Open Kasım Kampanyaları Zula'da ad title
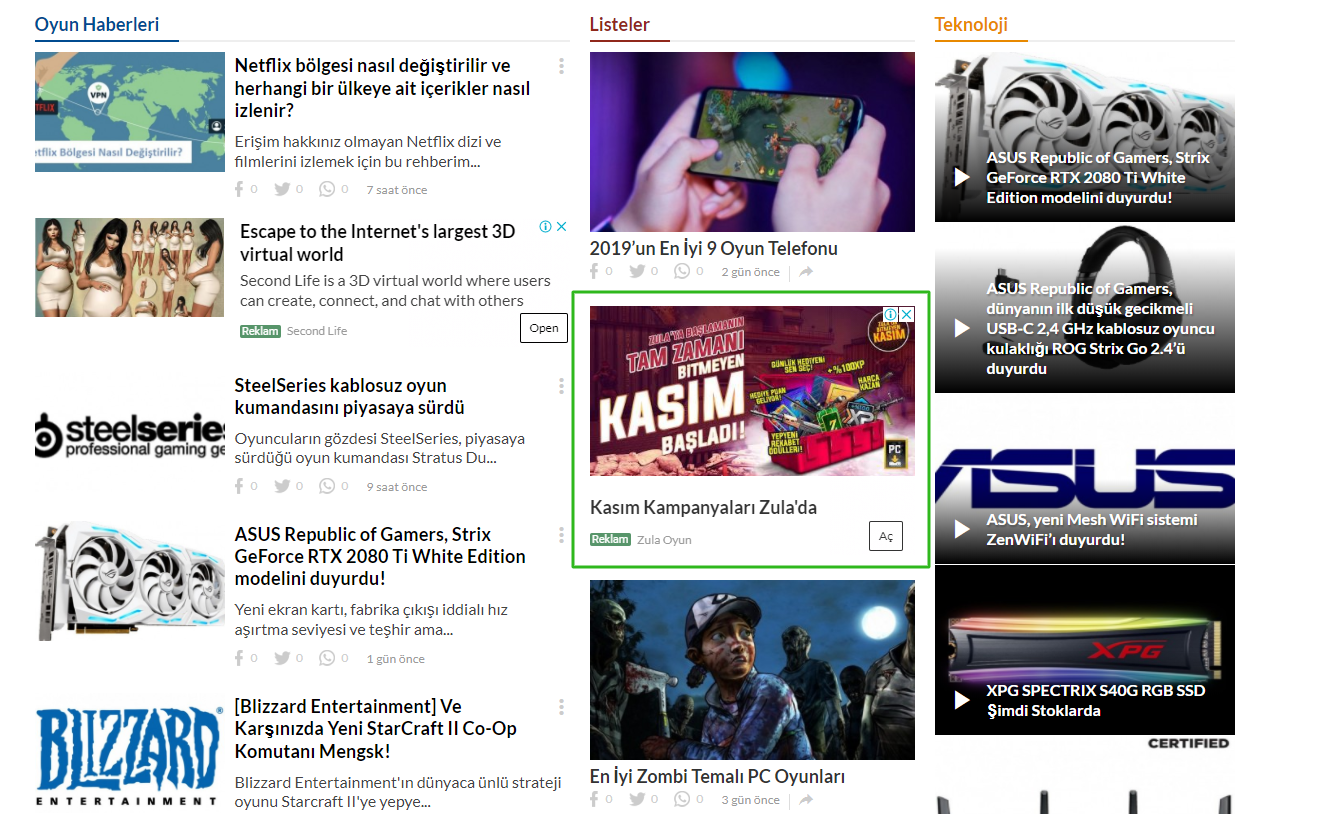Screen dimensions: 1328x814 pyautogui.click(x=703, y=507)
